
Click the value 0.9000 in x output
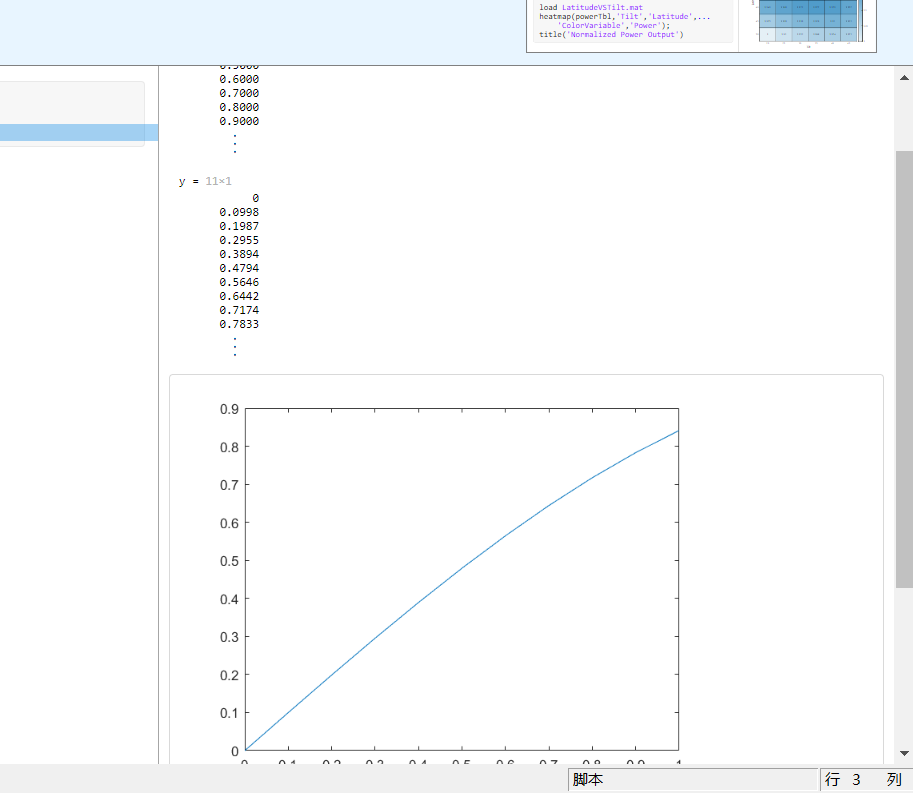point(239,121)
